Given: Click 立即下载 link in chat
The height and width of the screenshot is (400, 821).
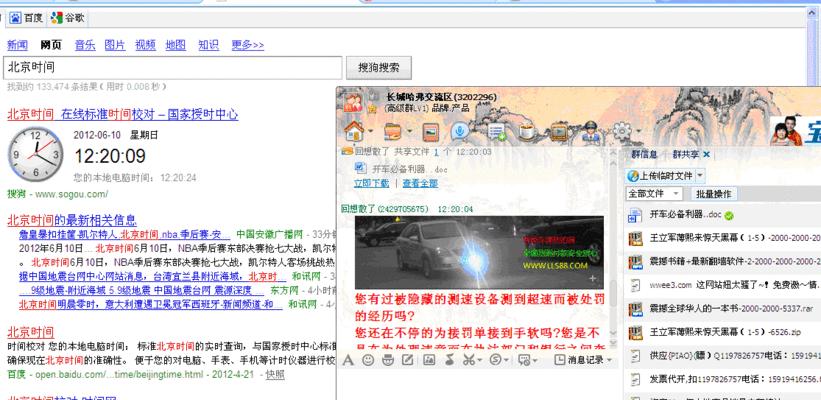Looking at the screenshot, I should coord(371,183).
